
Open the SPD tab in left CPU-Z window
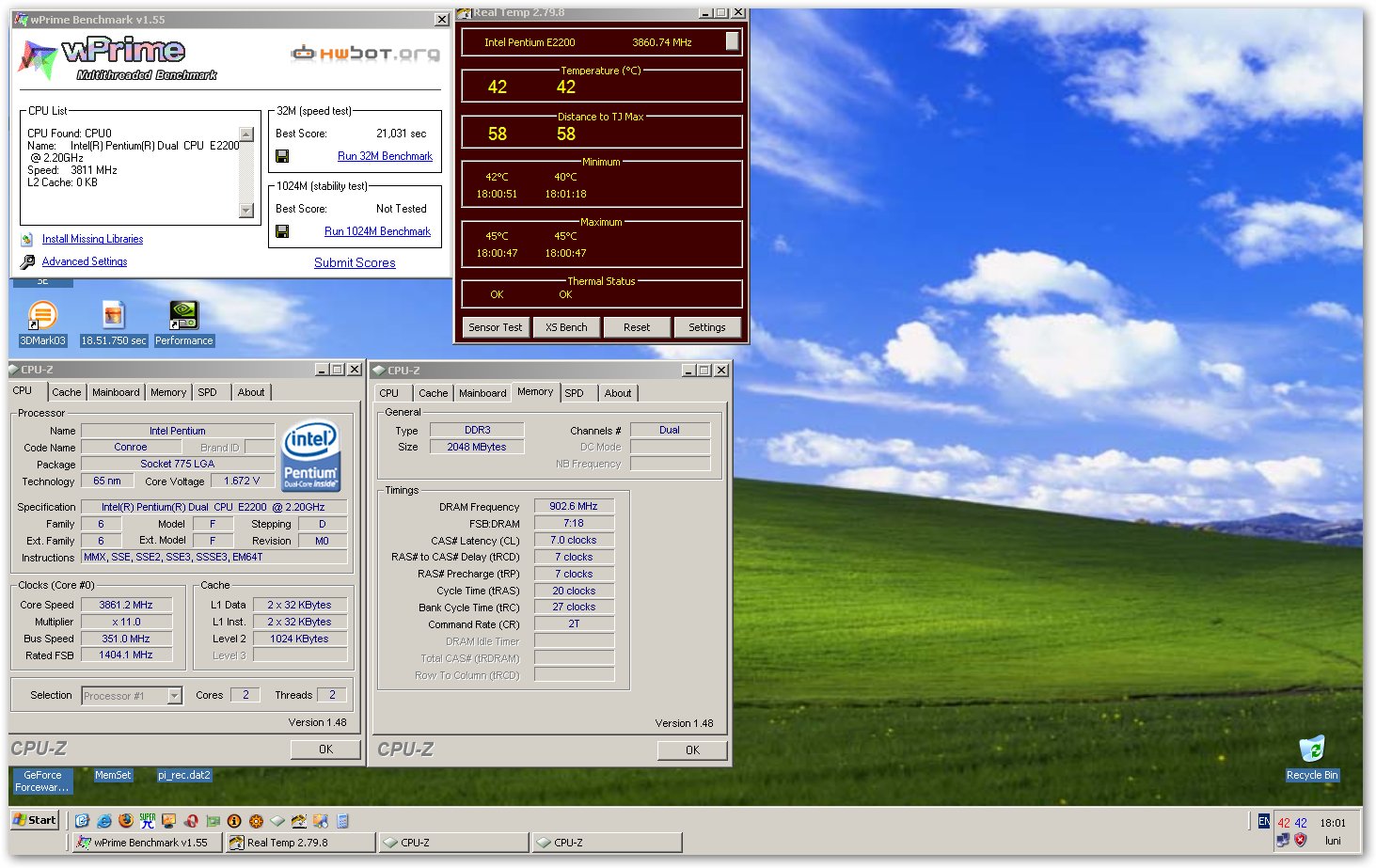coord(208,392)
